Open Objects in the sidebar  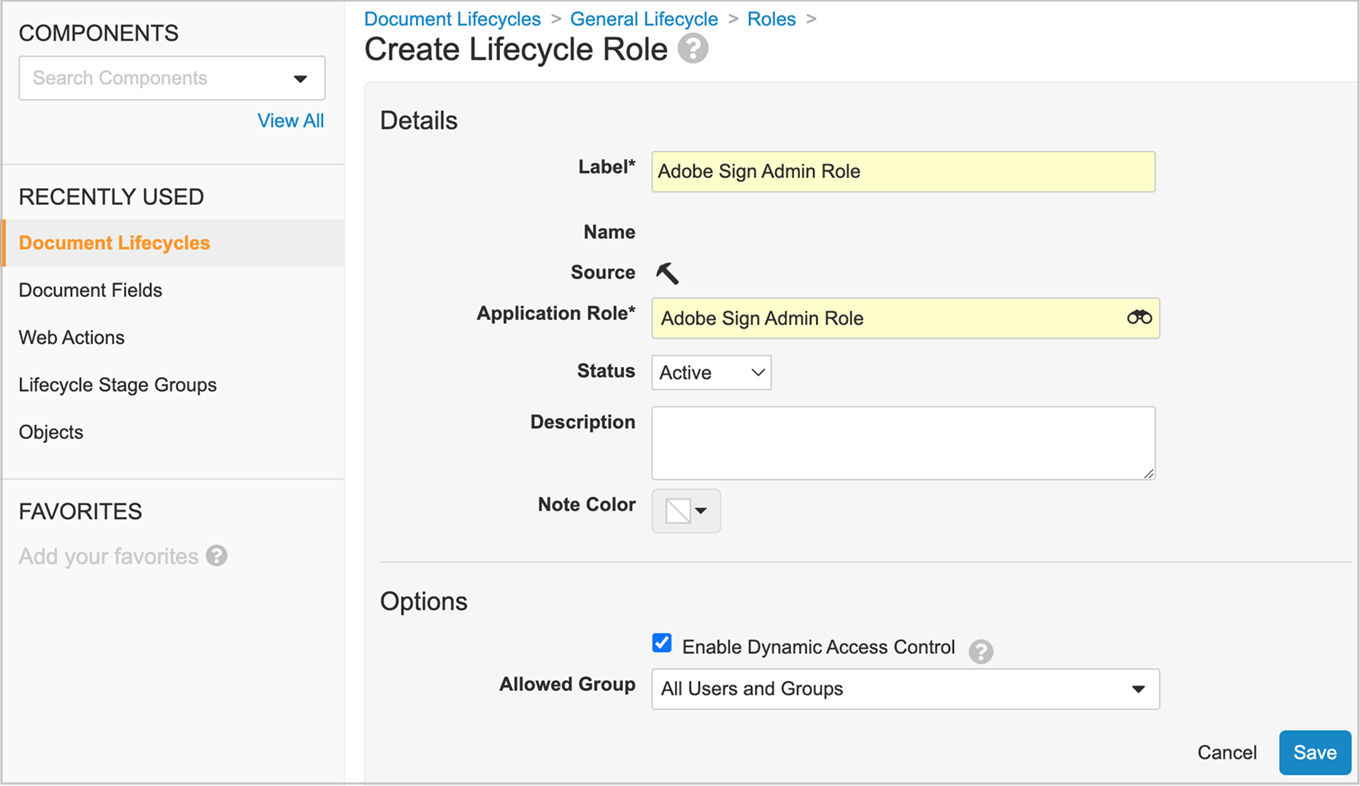pos(51,432)
